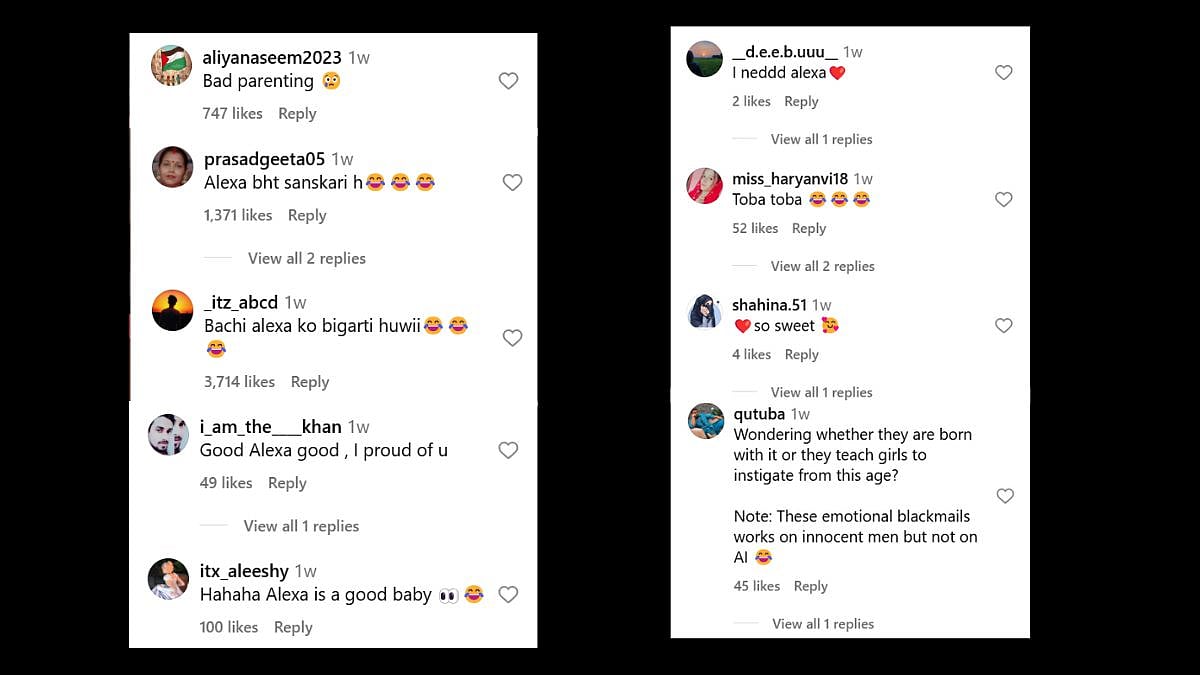Heart itx_aleeshy's "Alexa is a good baby" comment
This screenshot has height=675, width=1200.
coord(508,594)
